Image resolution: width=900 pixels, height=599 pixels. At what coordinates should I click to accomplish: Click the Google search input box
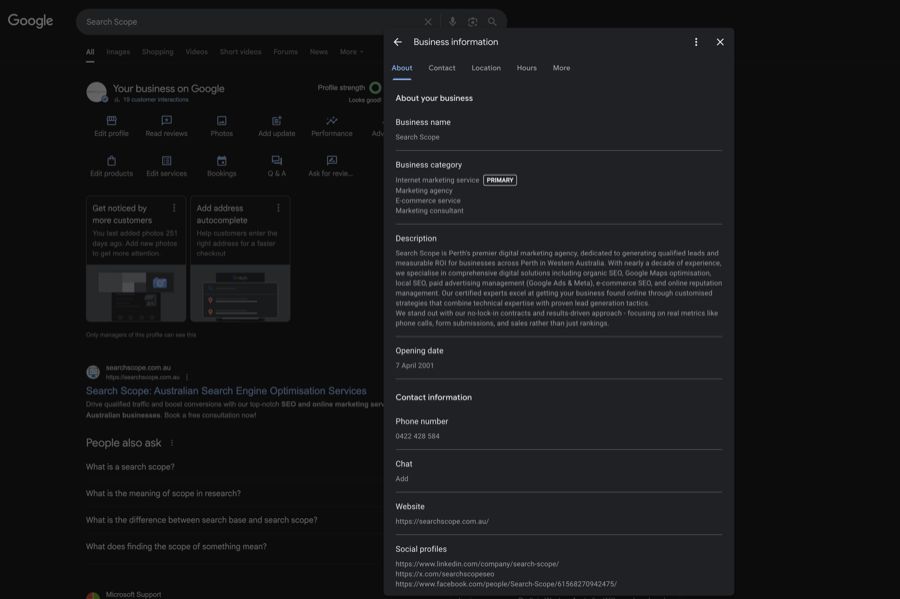250,22
